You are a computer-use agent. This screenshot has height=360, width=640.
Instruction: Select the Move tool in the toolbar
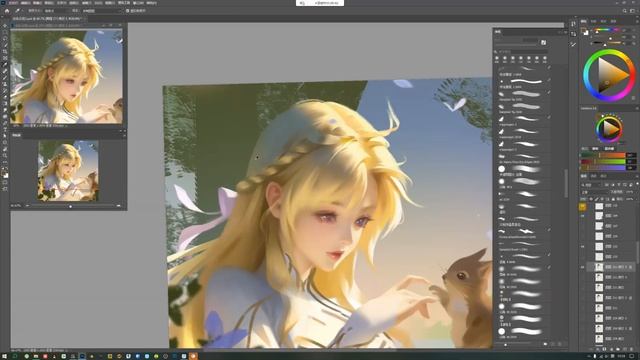pos(5,26)
